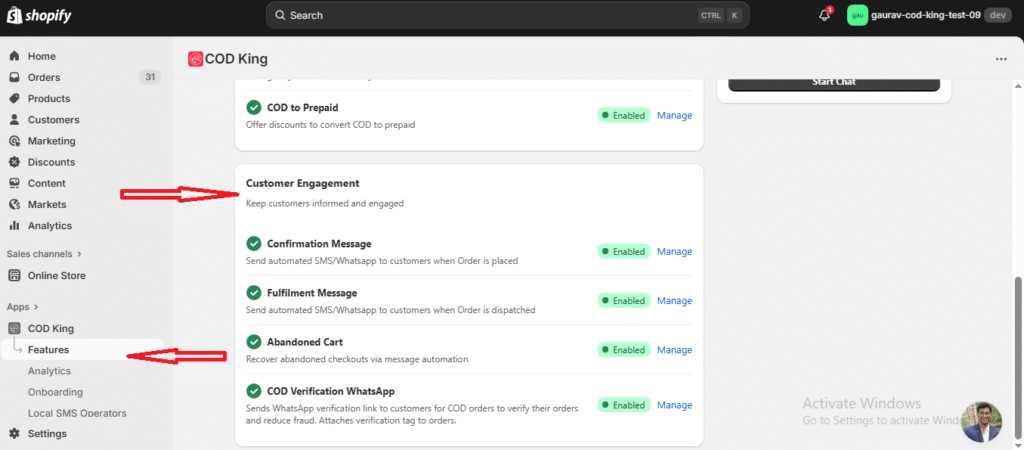Click the Products tag icon
1024x450 pixels.
click(x=14, y=99)
